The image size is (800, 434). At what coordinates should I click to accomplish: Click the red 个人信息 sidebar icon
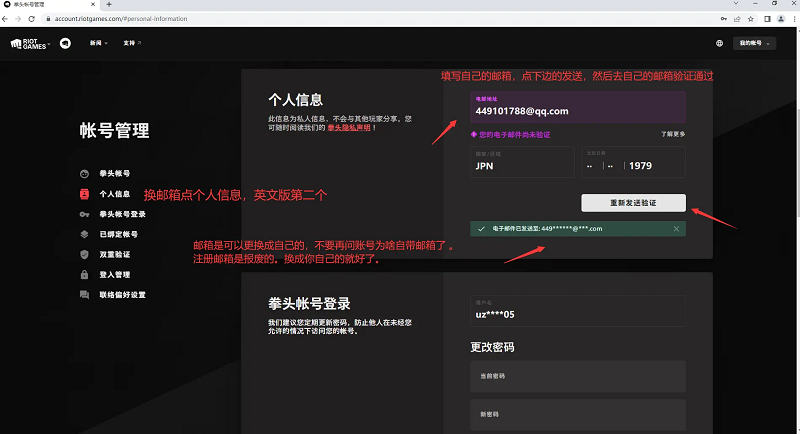84,194
